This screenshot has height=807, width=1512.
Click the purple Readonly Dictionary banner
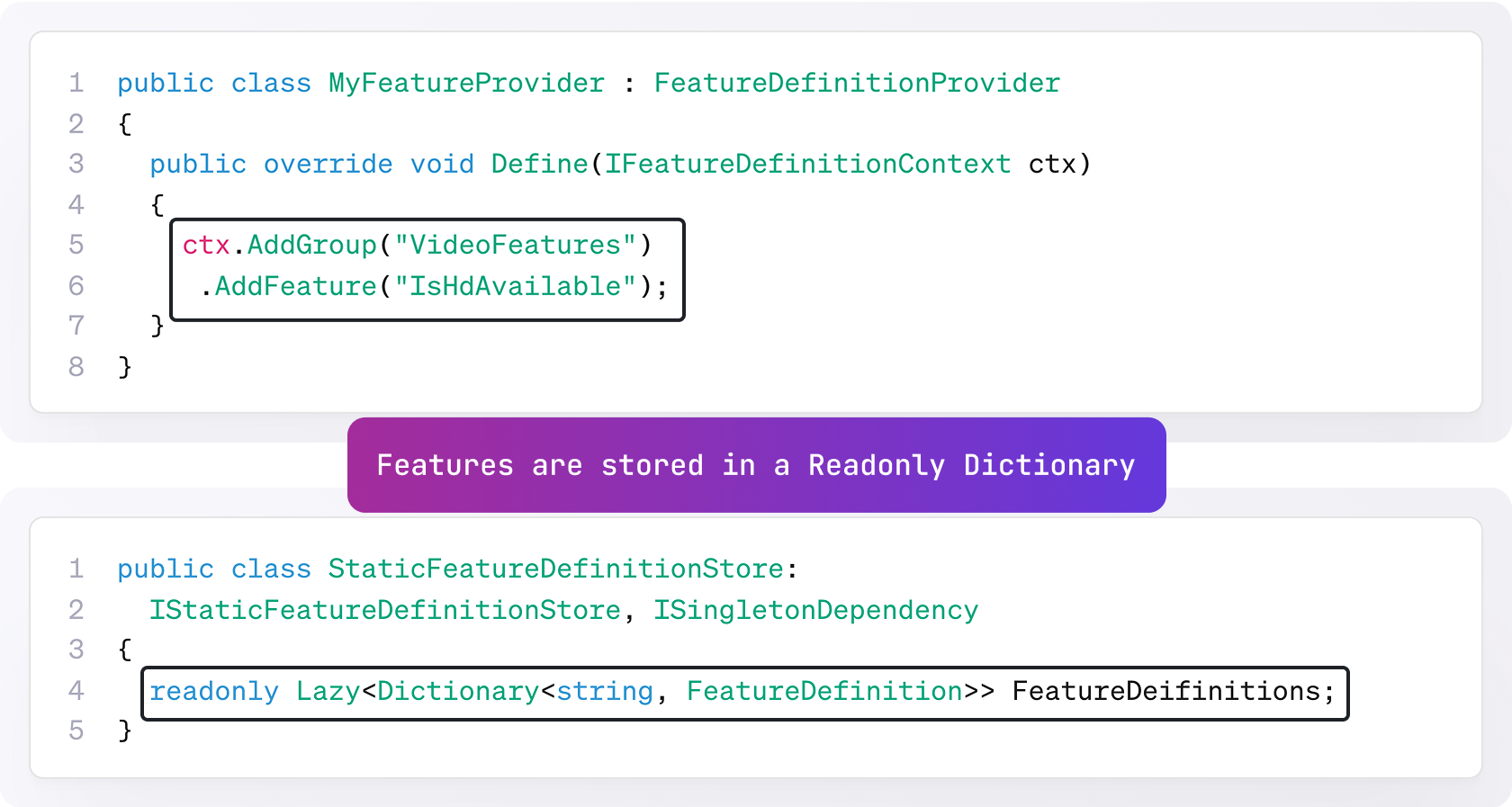[x=756, y=465]
